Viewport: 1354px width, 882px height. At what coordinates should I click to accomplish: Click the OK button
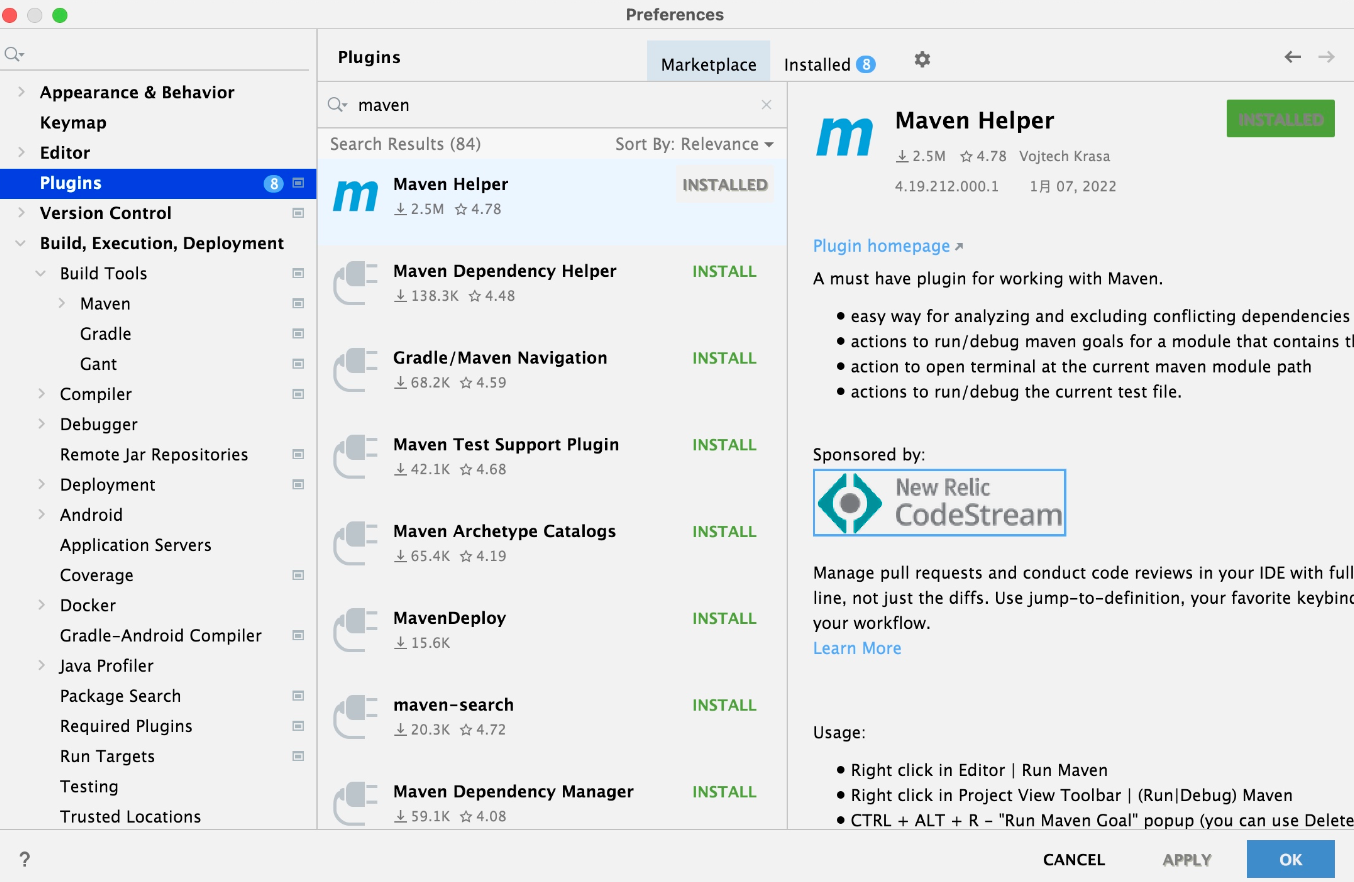tap(1290, 859)
